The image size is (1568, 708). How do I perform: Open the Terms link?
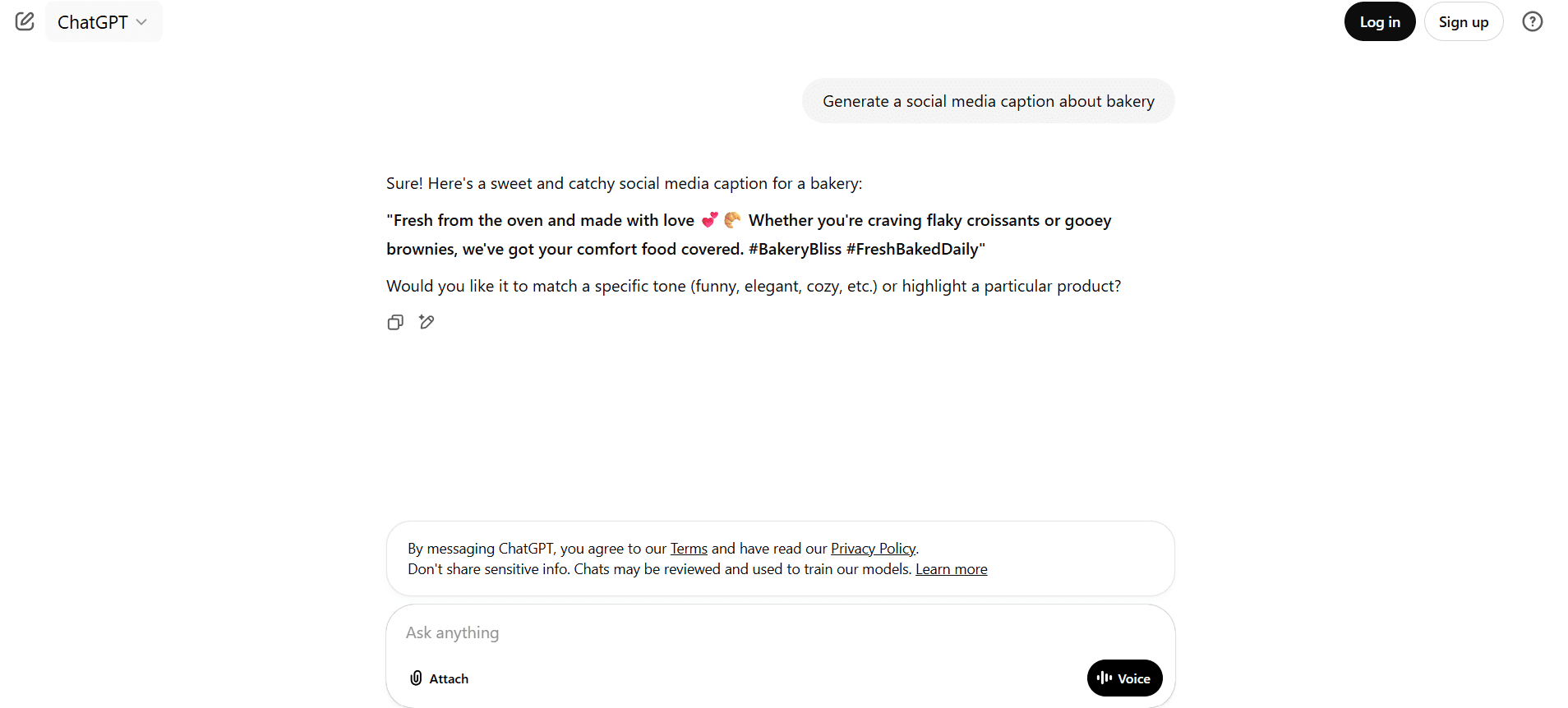[x=688, y=548]
